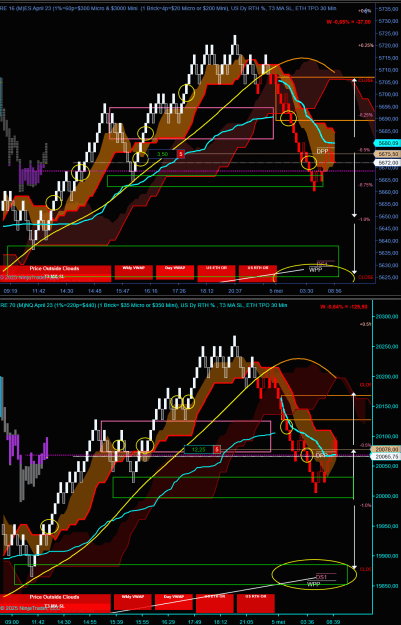Click US RTH OR indicator box on ES chart
401x625 pixels.
(258, 271)
